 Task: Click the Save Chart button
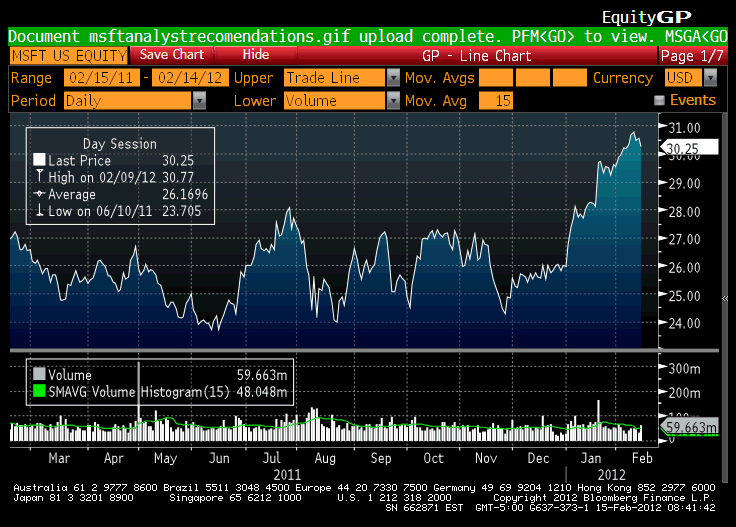tap(172, 55)
